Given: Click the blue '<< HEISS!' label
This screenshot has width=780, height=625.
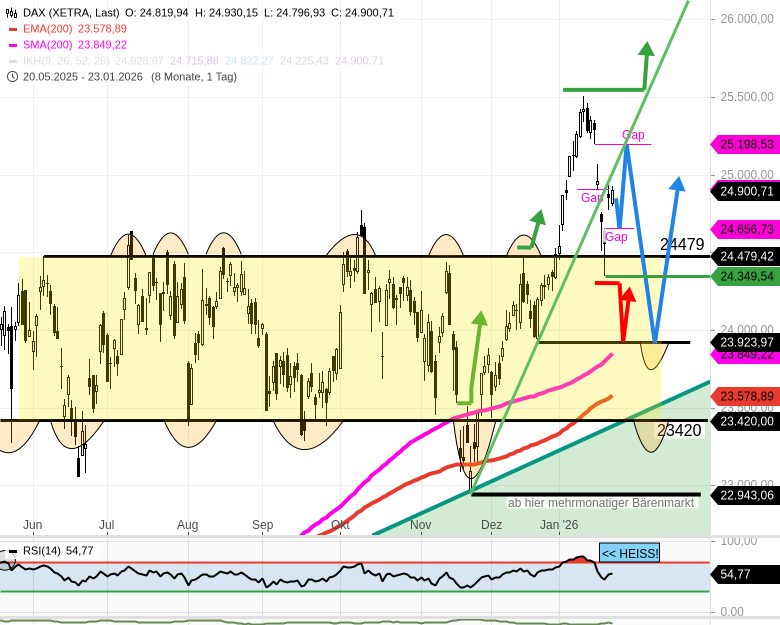Looking at the screenshot, I should (x=629, y=553).
